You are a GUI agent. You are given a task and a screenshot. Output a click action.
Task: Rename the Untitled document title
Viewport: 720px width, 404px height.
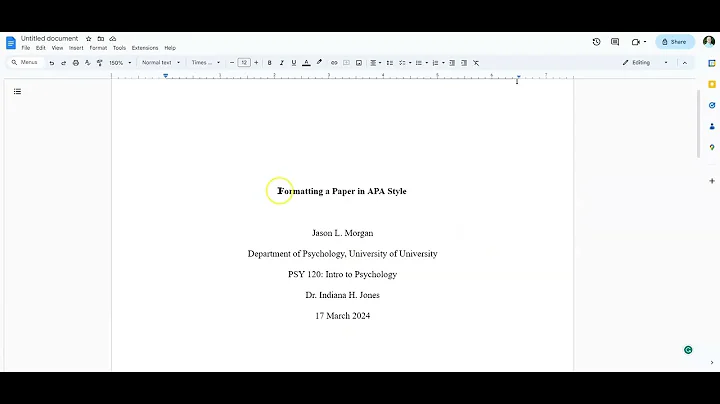[50, 39]
